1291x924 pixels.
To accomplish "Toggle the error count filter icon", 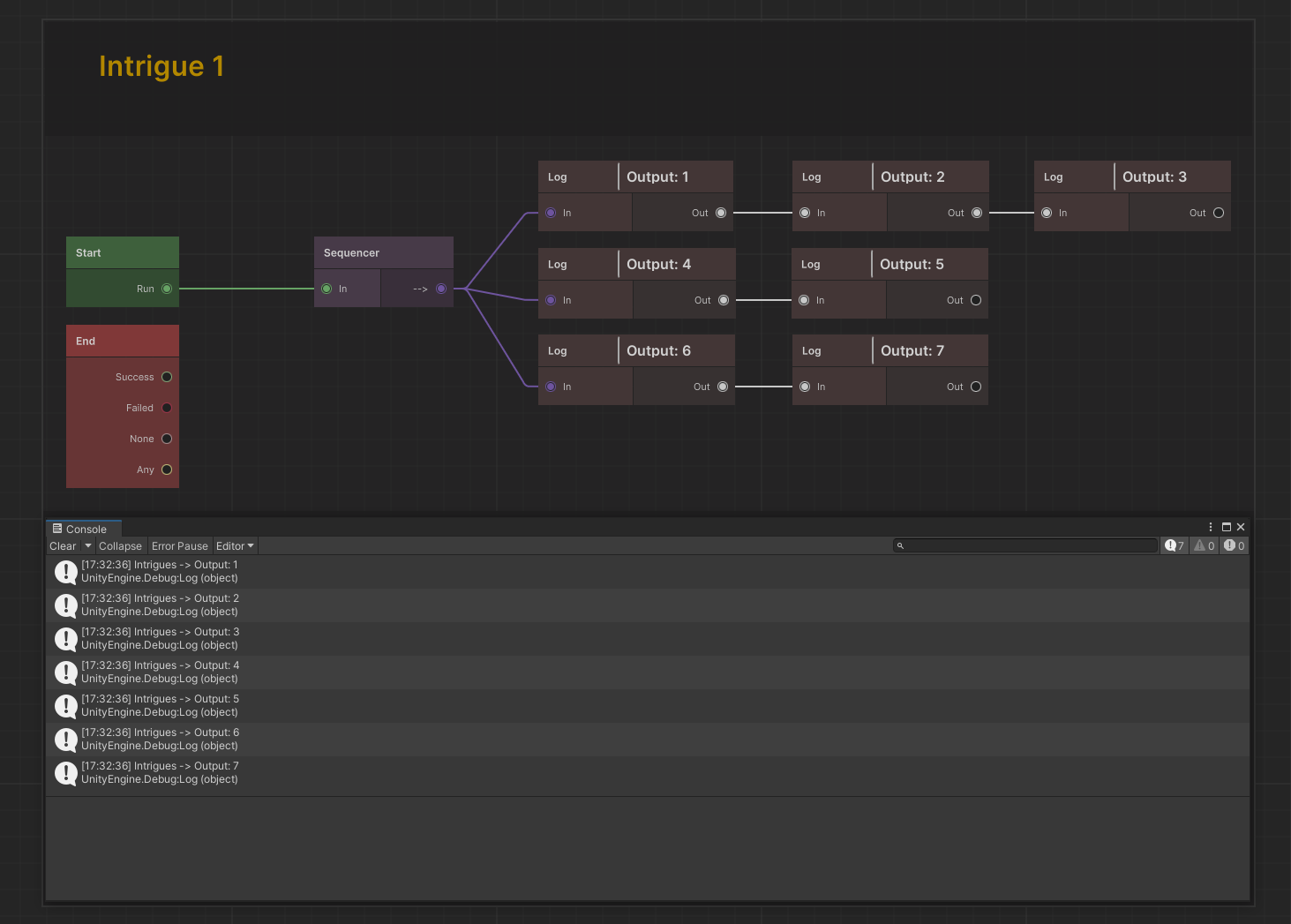I will [x=1234, y=545].
